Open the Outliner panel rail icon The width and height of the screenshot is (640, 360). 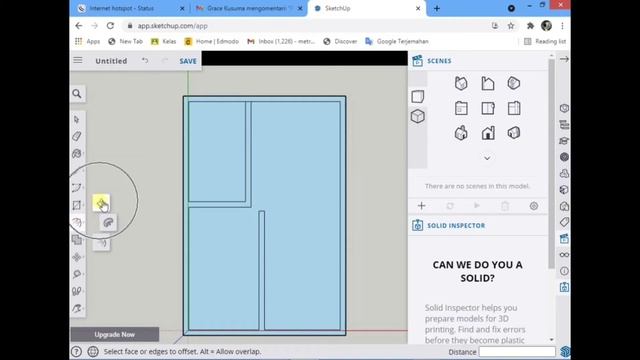pos(564,124)
